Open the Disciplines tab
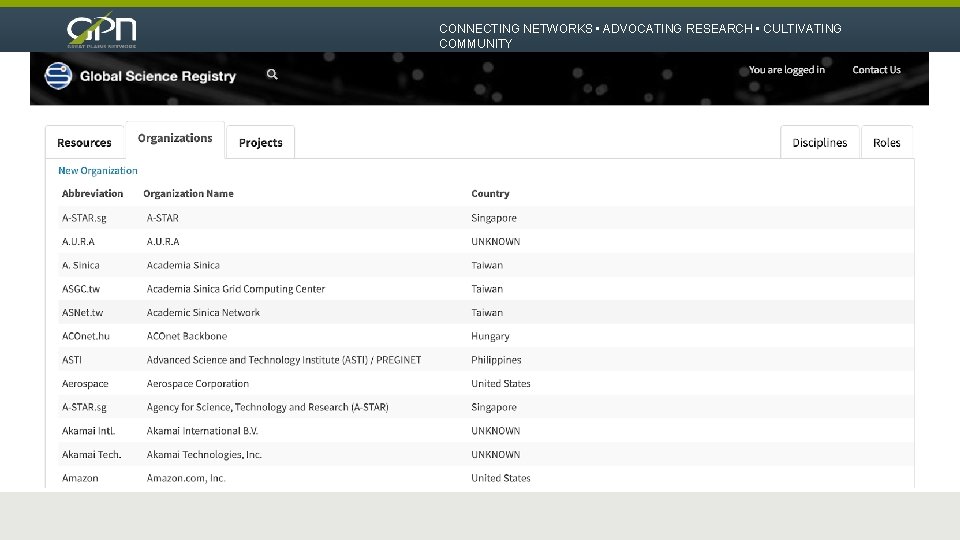Image resolution: width=960 pixels, height=540 pixels. (820, 143)
